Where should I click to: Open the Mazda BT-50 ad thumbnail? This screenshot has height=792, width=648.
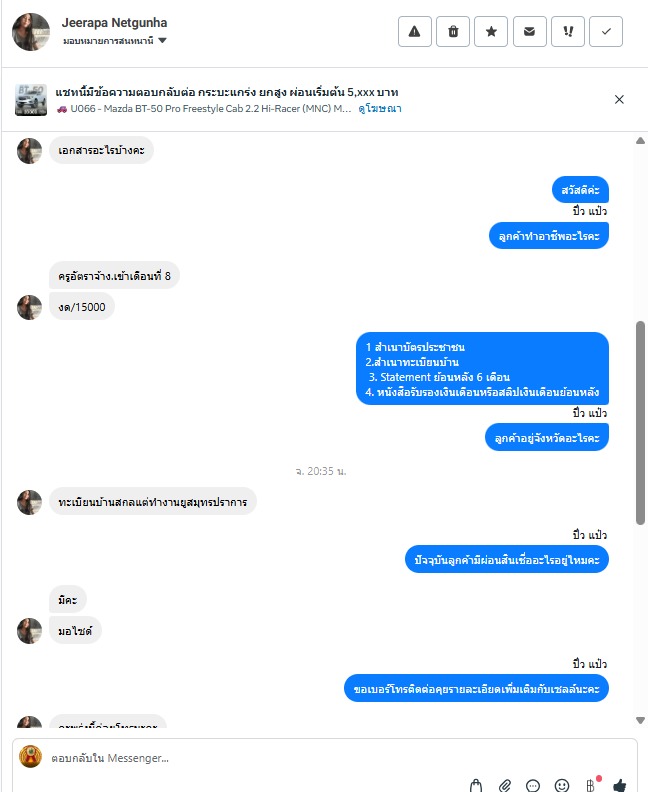click(x=31, y=100)
